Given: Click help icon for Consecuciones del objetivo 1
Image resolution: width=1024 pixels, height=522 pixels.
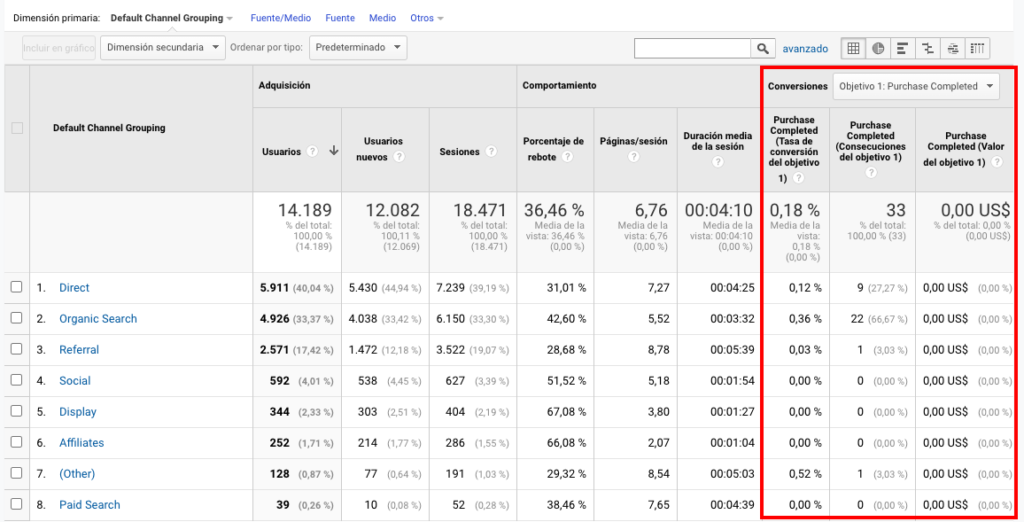Looking at the screenshot, I should point(871,172).
